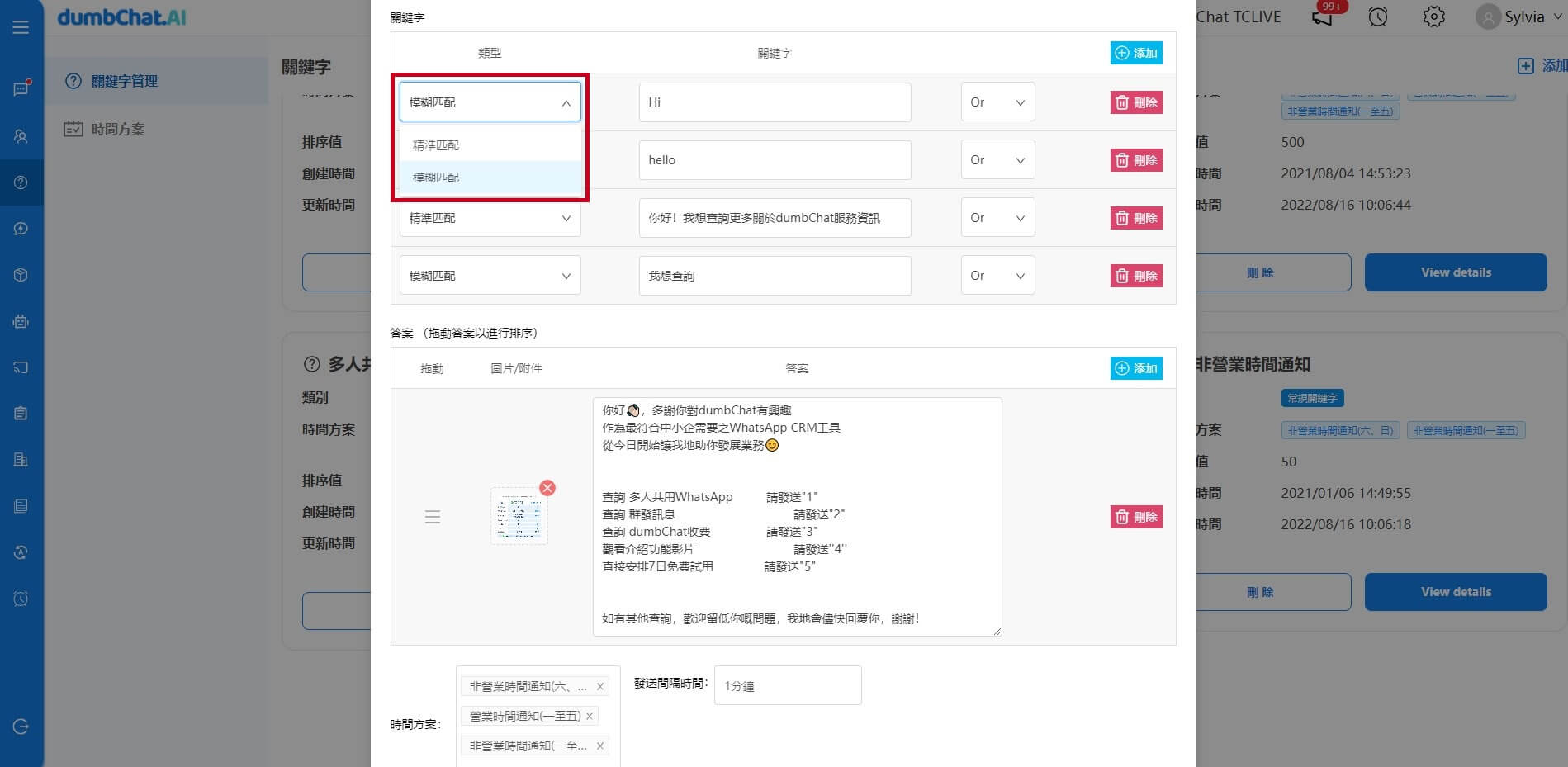Open the broadcast cast sidebar icon
1568x767 pixels.
[21, 367]
